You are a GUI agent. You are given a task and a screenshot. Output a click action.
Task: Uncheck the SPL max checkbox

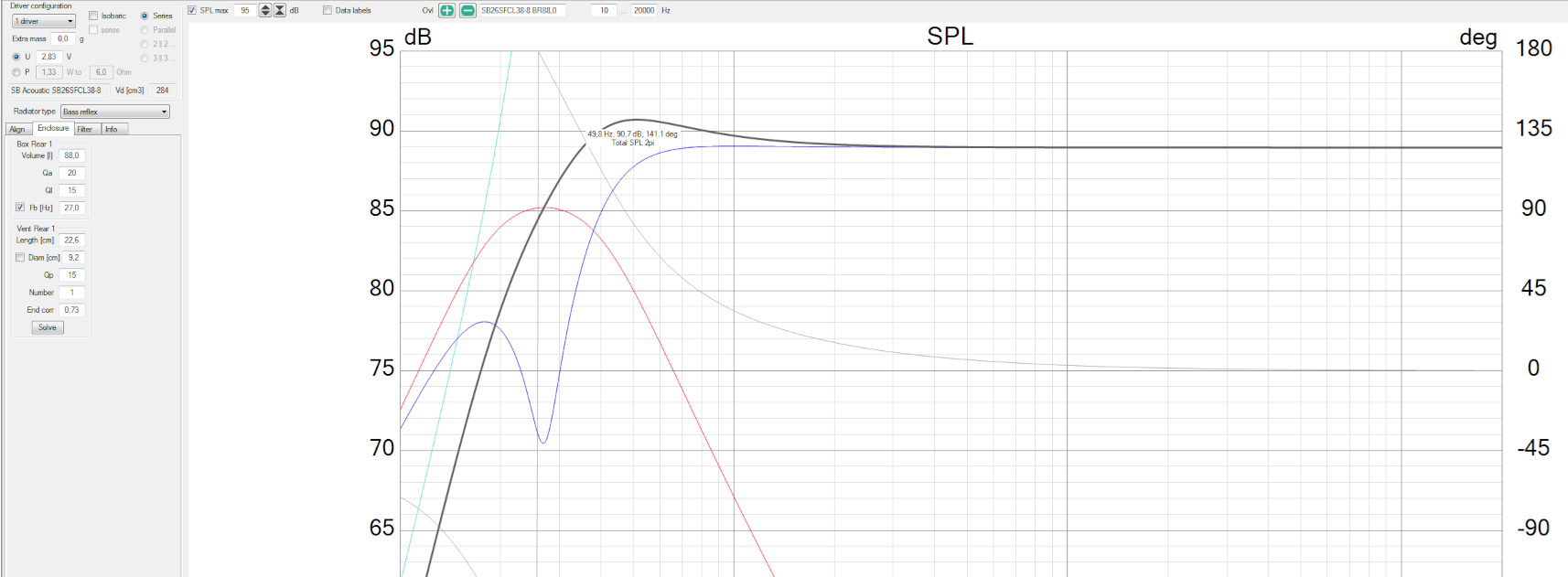point(192,10)
